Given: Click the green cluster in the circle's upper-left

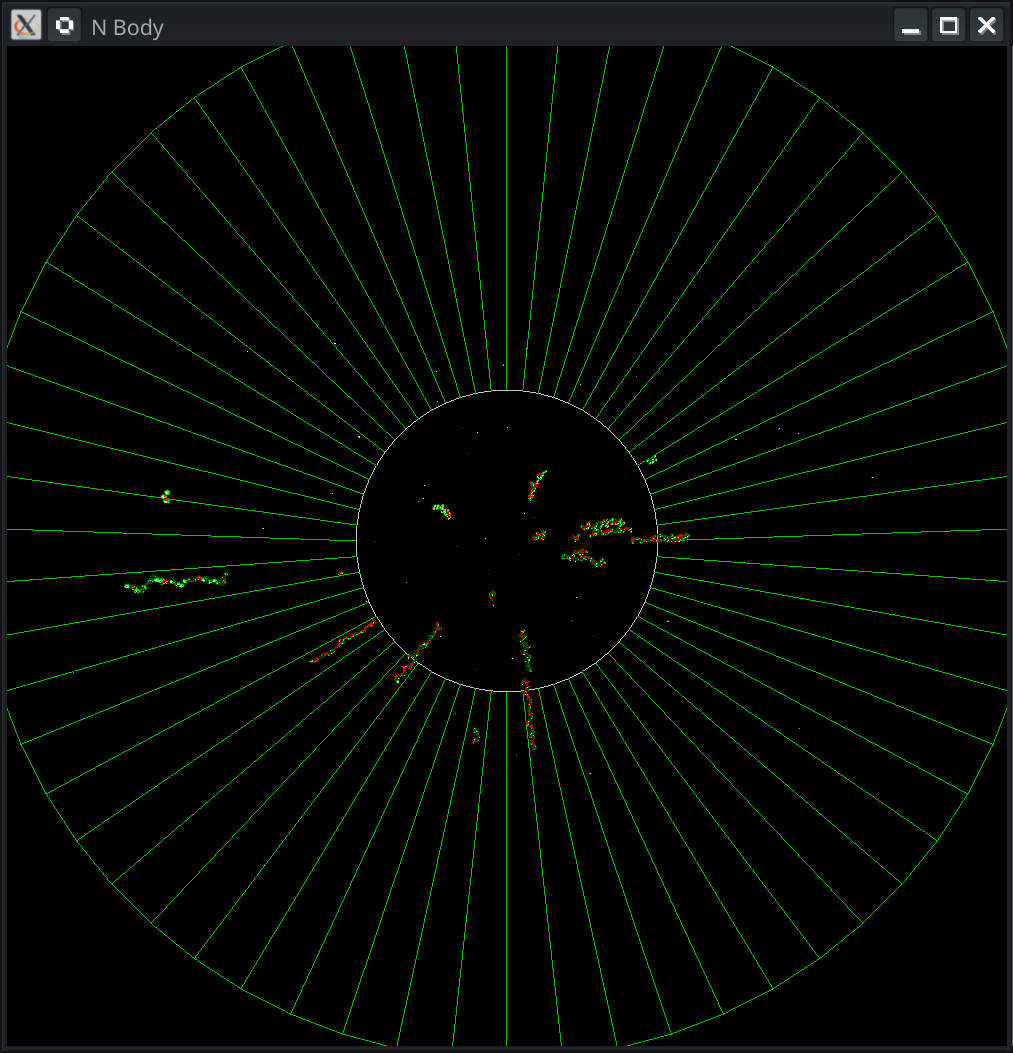Looking at the screenshot, I should pyautogui.click(x=441, y=511).
